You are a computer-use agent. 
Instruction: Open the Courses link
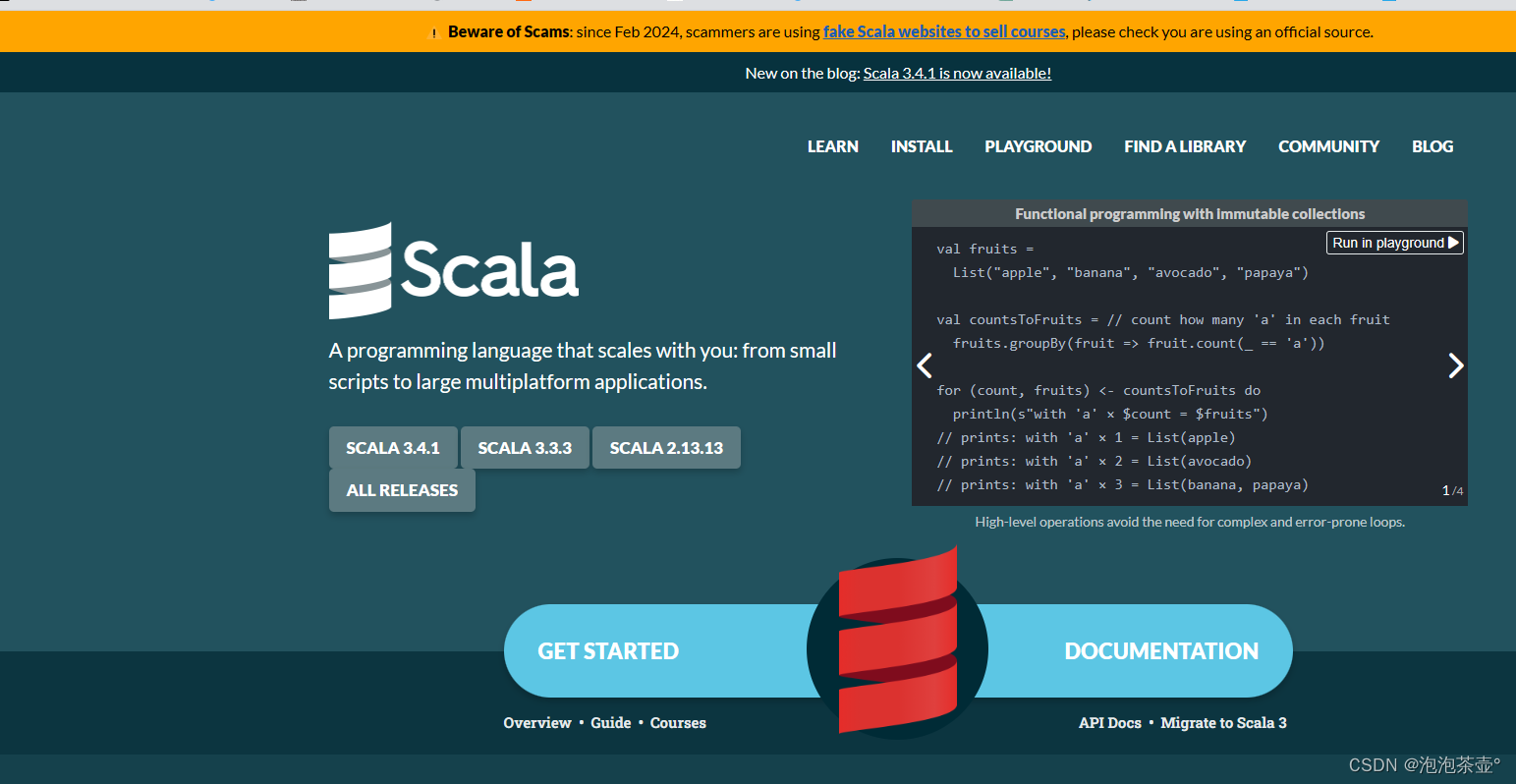[x=678, y=723]
